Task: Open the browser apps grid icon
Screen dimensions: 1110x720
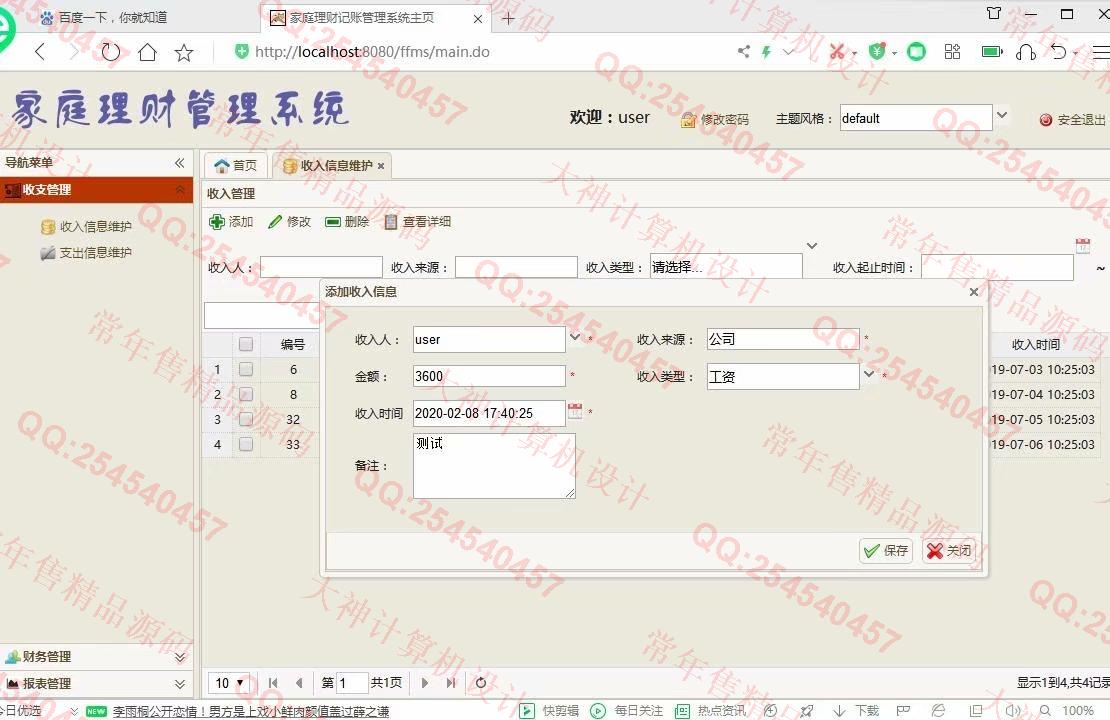Action: pyautogui.click(x=953, y=51)
